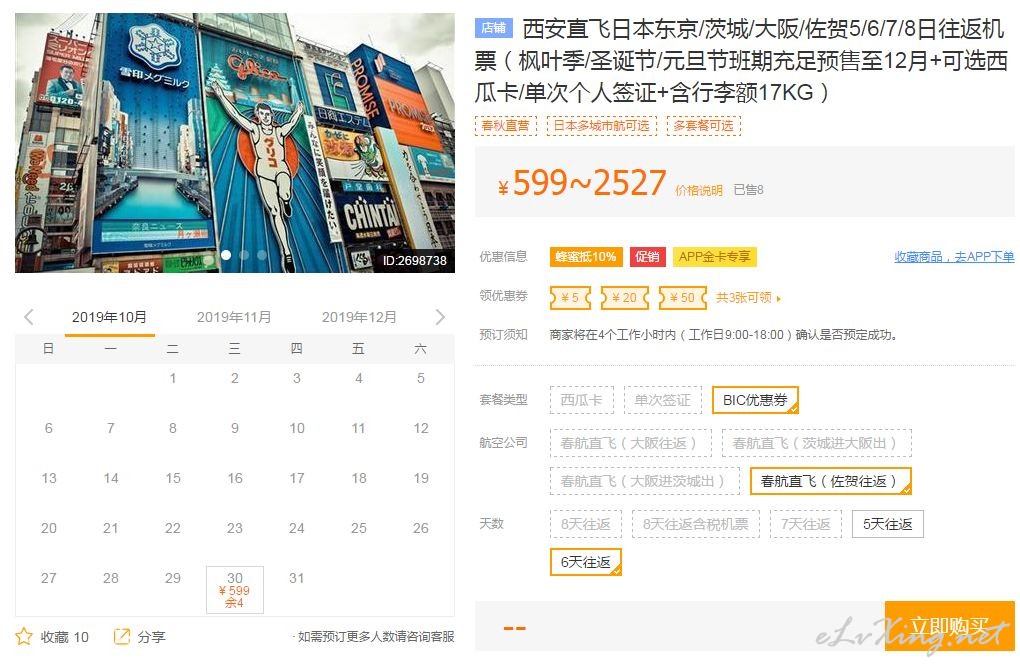Click the favorite star icon
The width and height of the screenshot is (1020, 669).
point(24,636)
